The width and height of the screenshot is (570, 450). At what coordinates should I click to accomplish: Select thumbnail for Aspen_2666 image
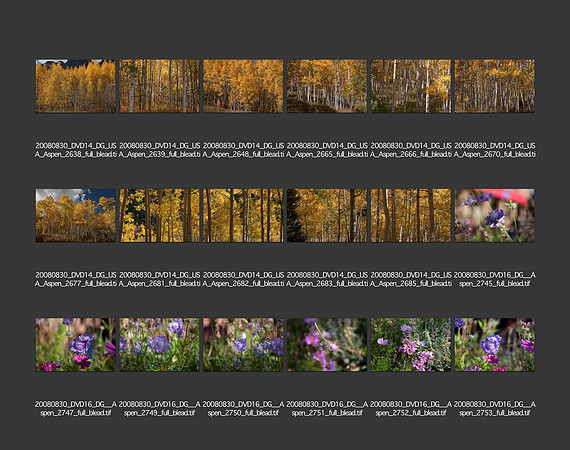(x=411, y=86)
